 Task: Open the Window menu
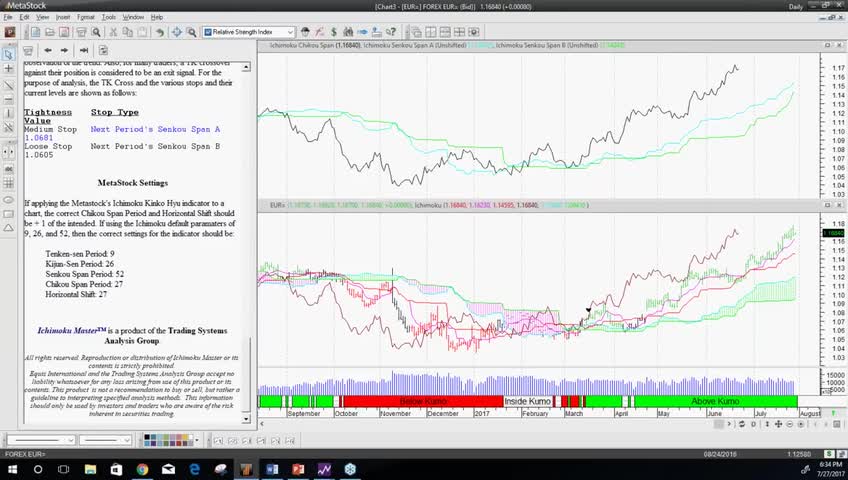coord(133,17)
